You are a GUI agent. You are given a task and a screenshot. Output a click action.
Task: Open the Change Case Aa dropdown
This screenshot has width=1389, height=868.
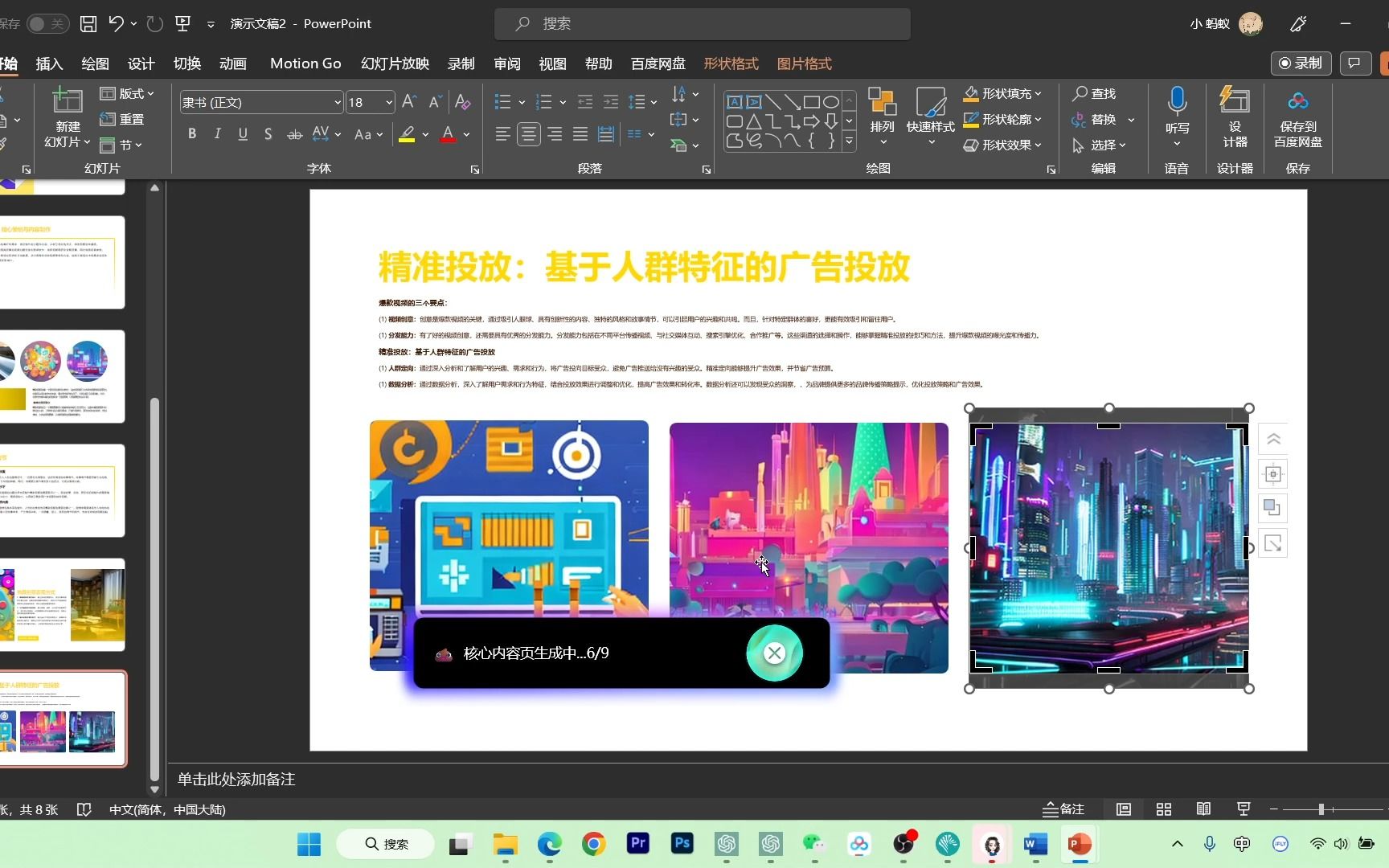[368, 134]
